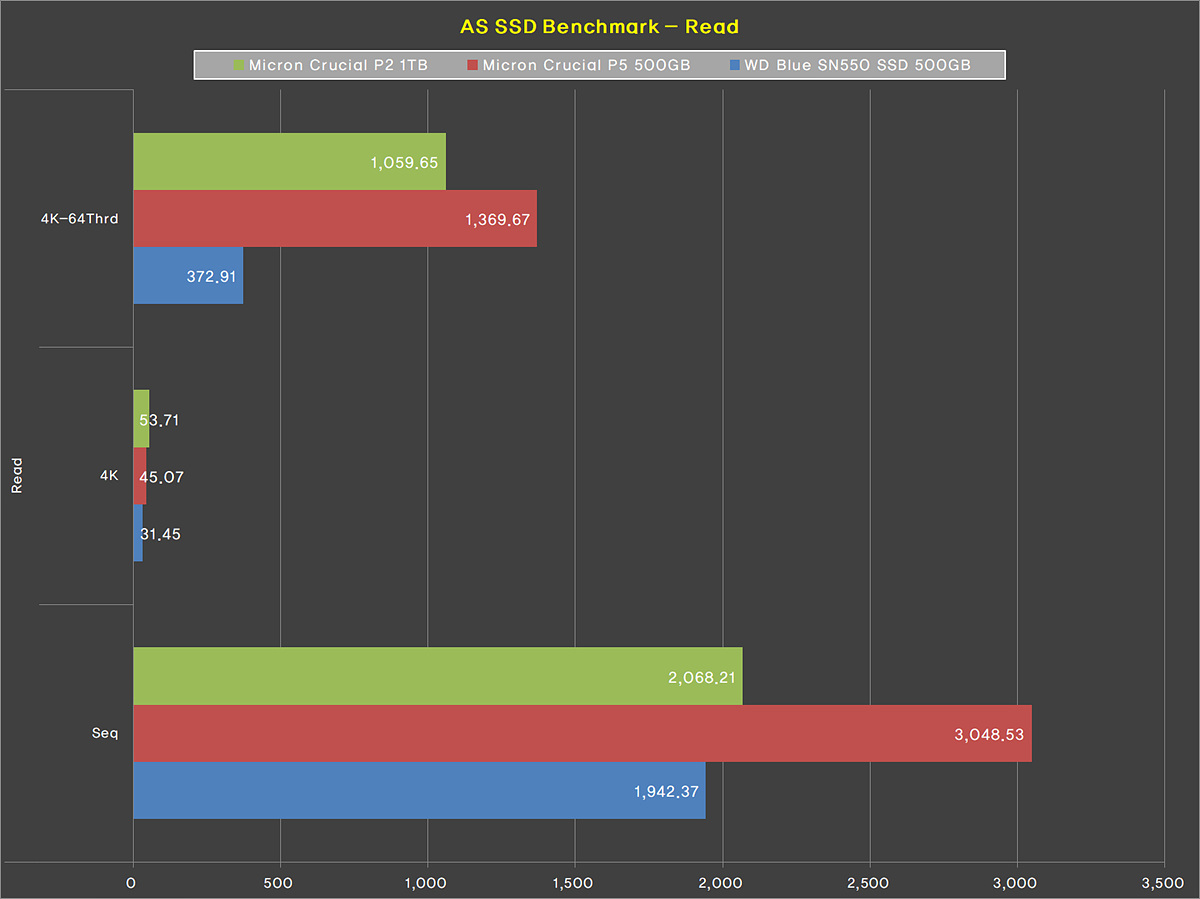This screenshot has width=1200, height=899.
Task: Click the vertical 'Read' axis title
Action: (x=16, y=476)
